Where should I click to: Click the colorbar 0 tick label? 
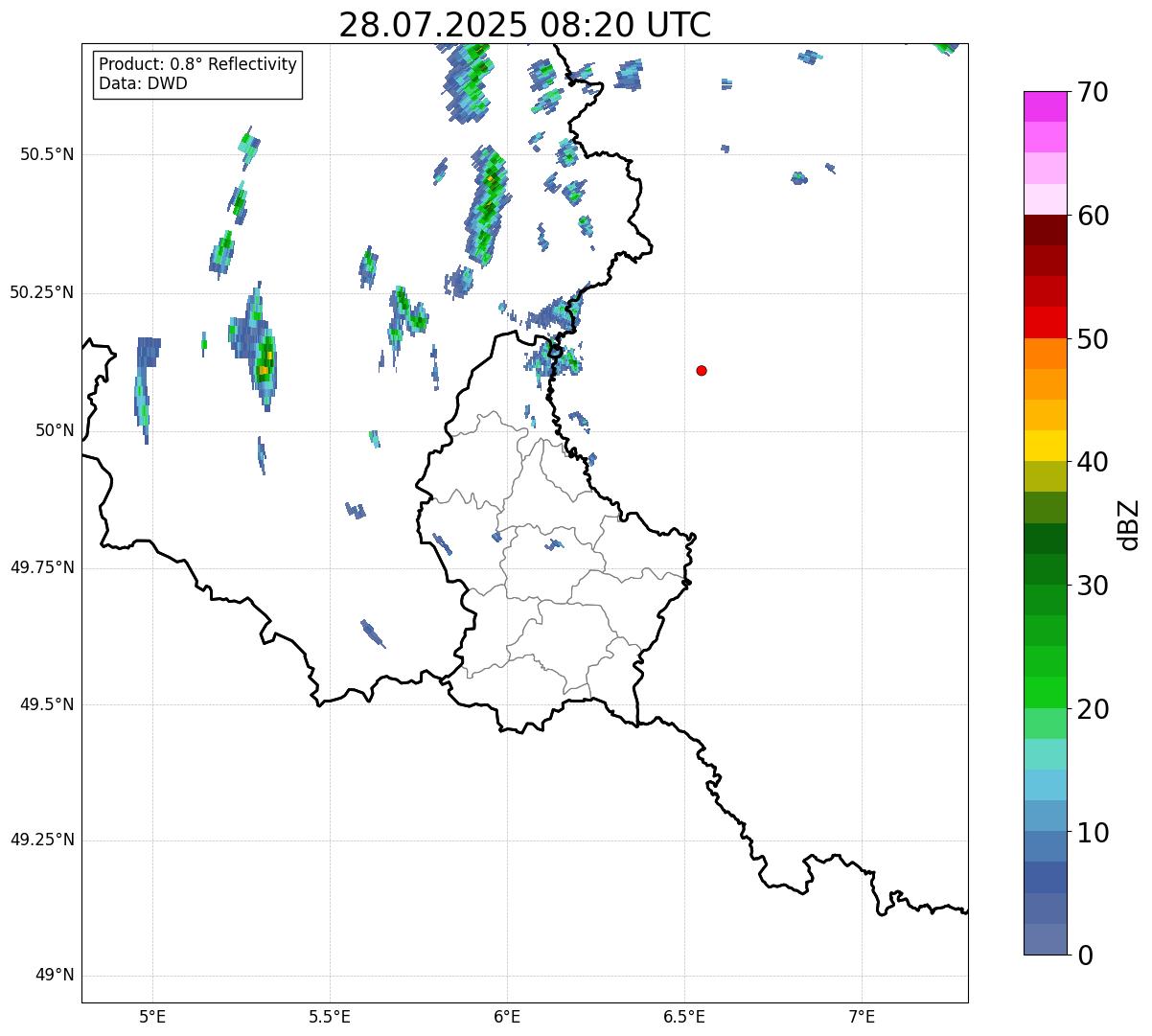(1085, 955)
